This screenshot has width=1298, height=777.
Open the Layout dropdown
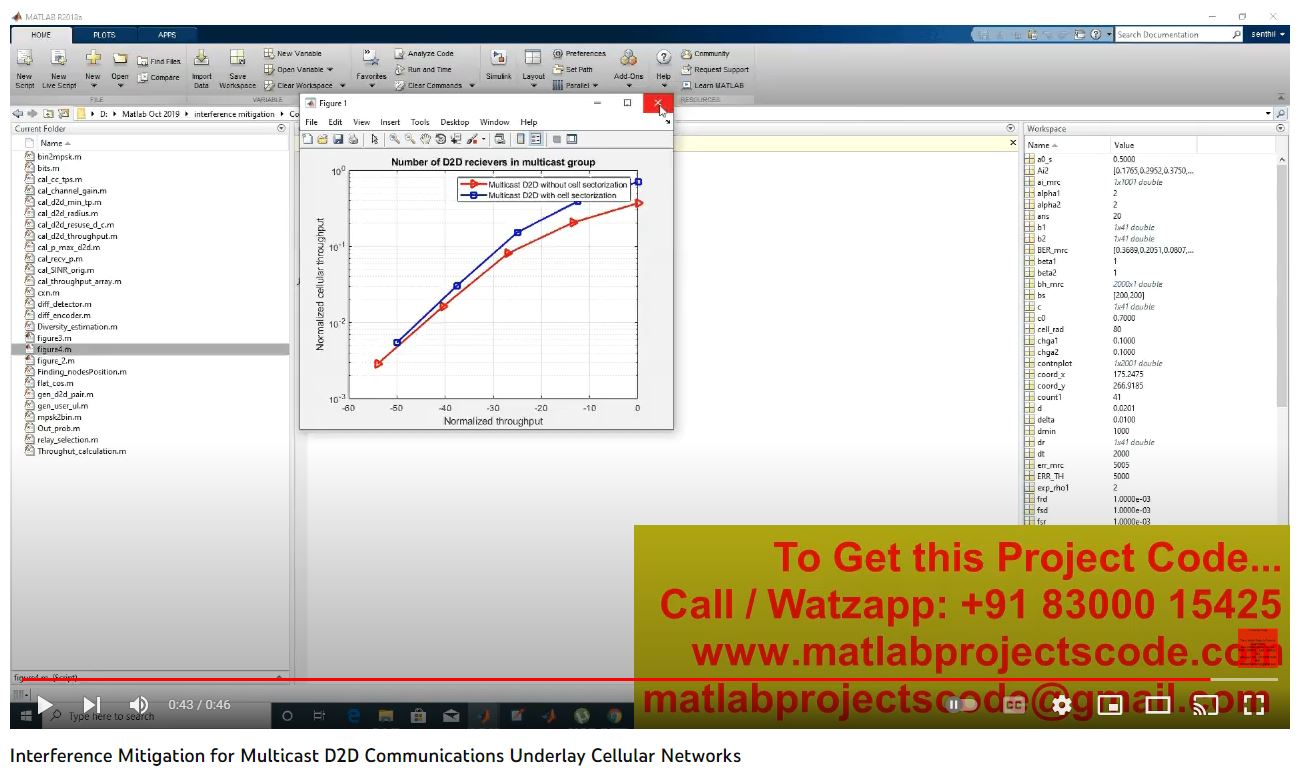coord(533,68)
